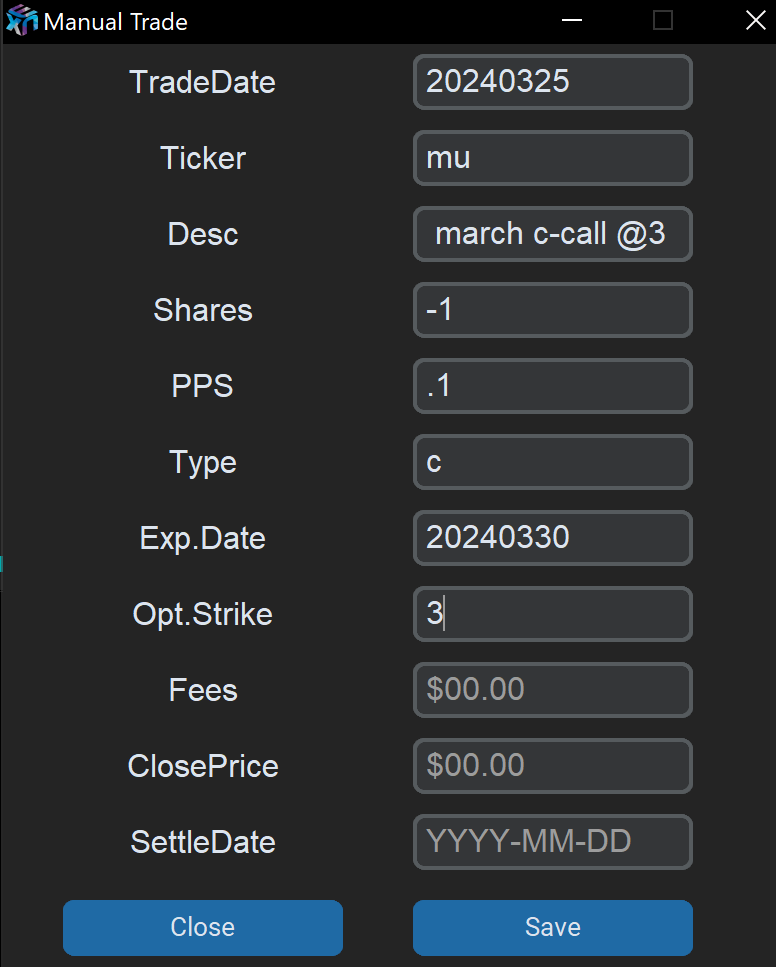Select the SettleDate date field

click(552, 842)
